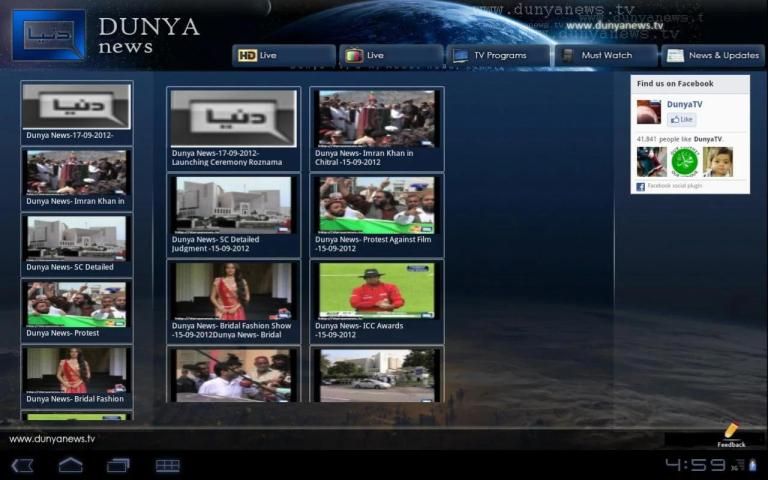Open the www.dunyanews.tv footer link
Viewport: 768px width, 480px height.
point(52,438)
